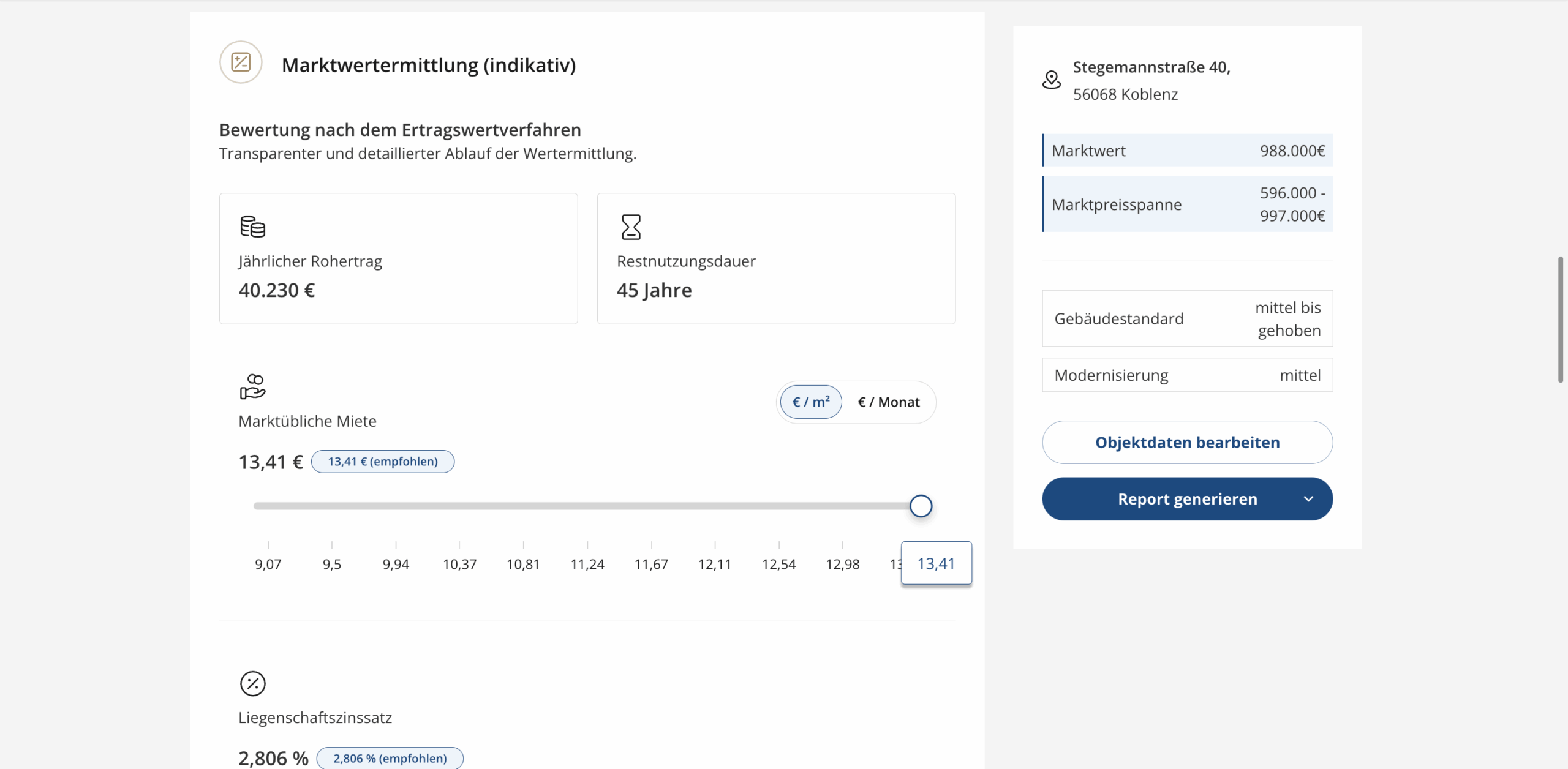Screen dimensions: 1568x769
Task: Click the 2,806 % Liegenschaftszinssatz value
Action: coord(273,758)
